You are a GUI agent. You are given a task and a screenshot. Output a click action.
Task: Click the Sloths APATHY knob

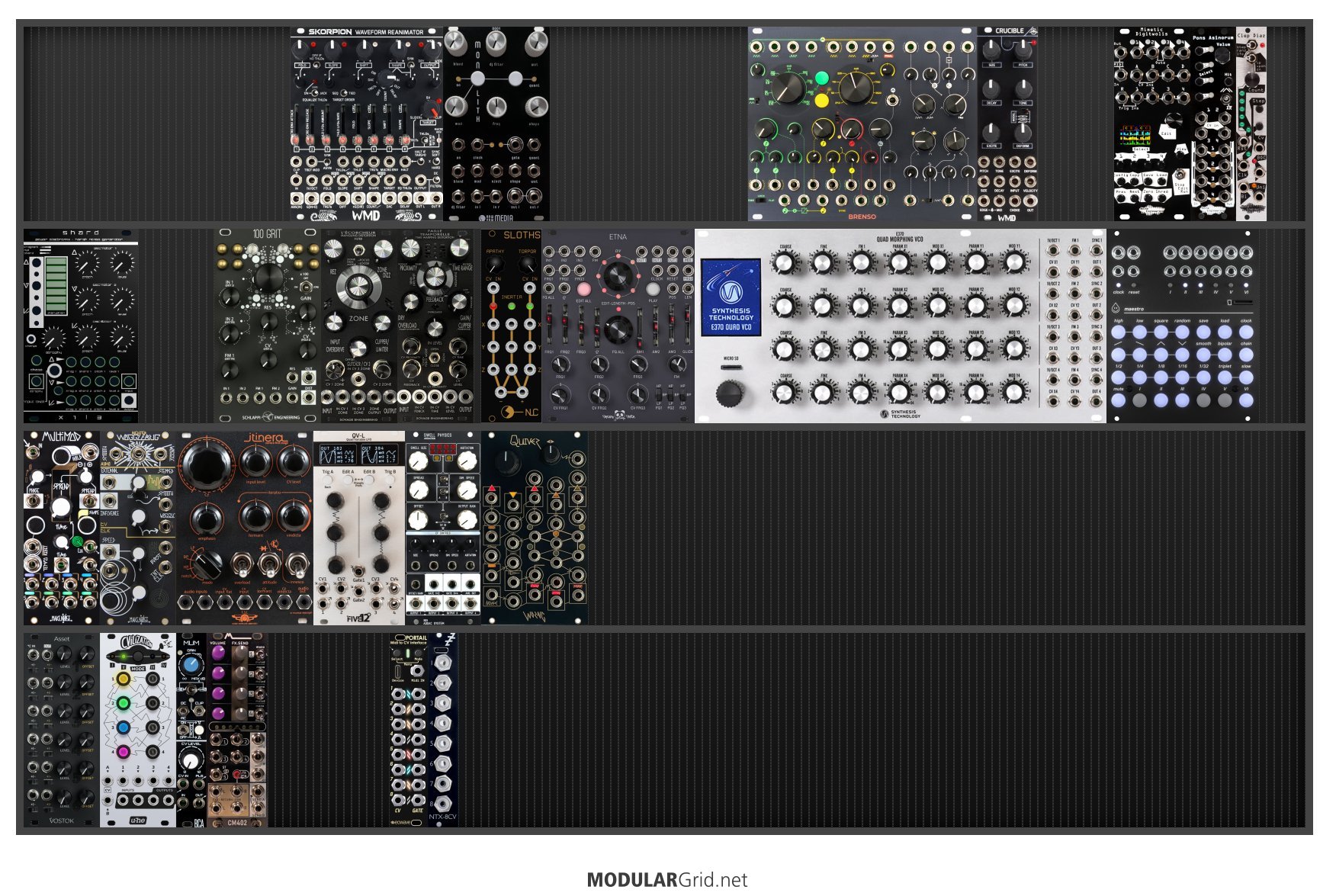tap(495, 265)
